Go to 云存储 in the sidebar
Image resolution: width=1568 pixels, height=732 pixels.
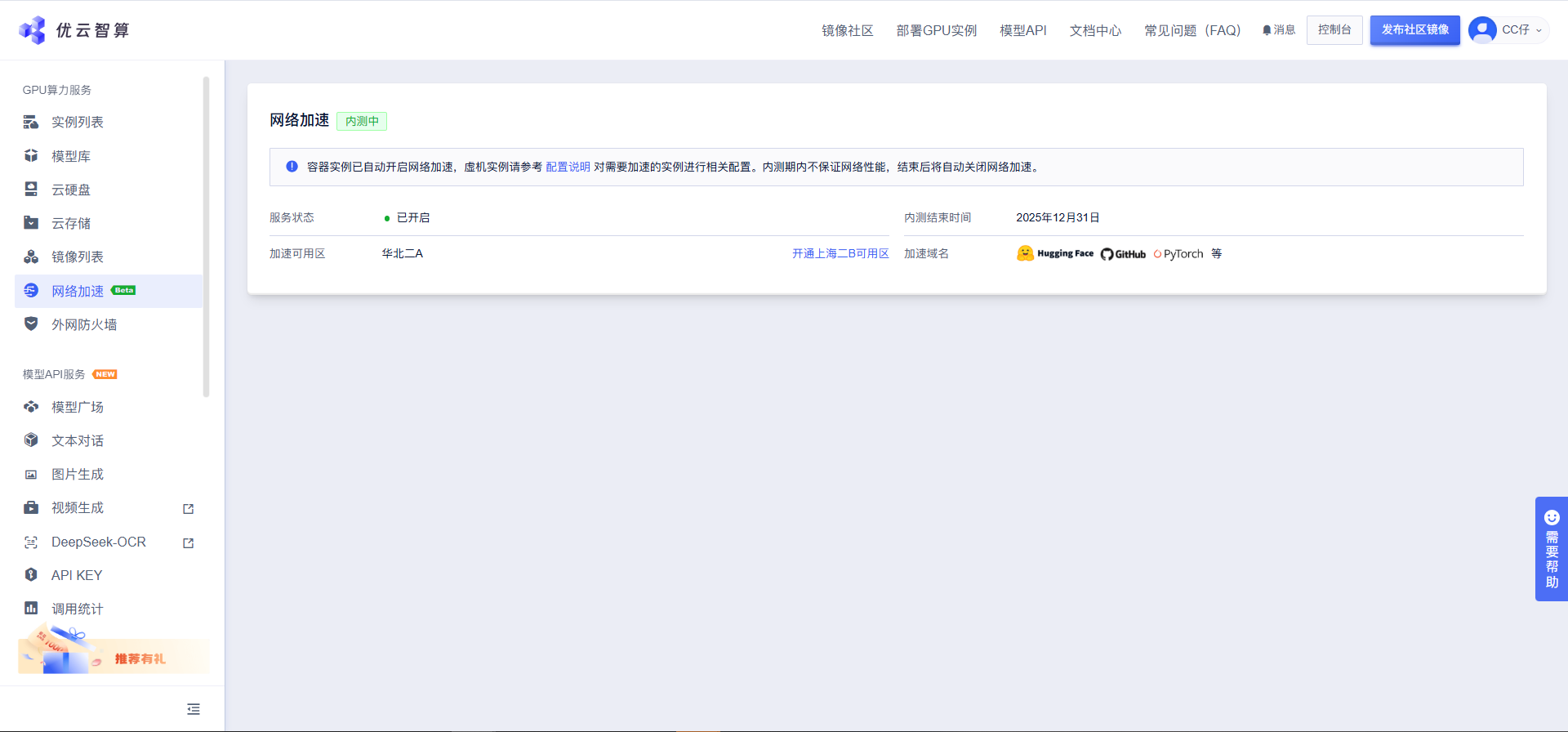[71, 223]
